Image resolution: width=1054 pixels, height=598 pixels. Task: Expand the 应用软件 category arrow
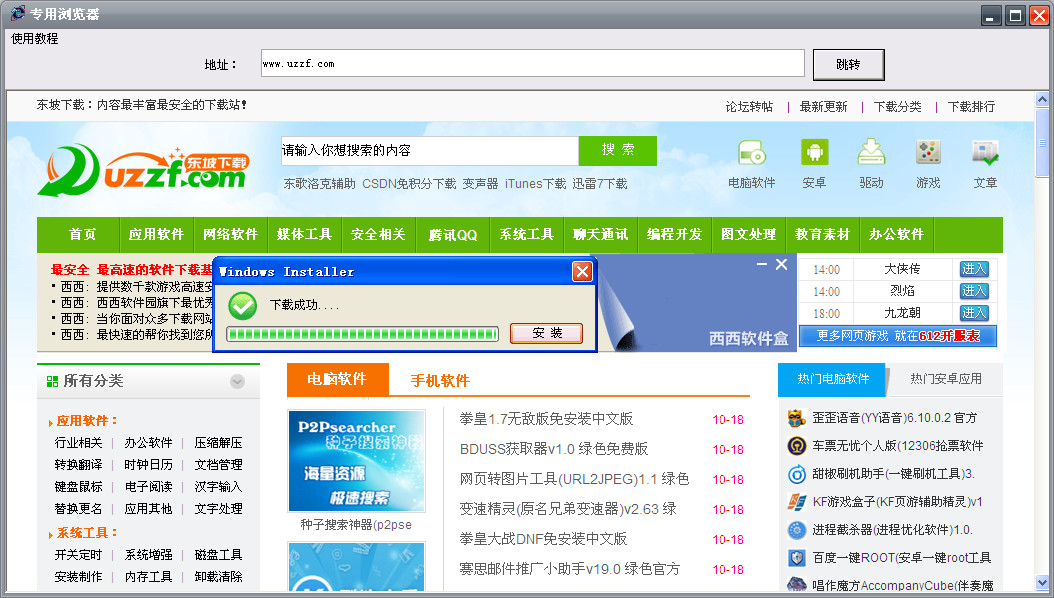50,422
